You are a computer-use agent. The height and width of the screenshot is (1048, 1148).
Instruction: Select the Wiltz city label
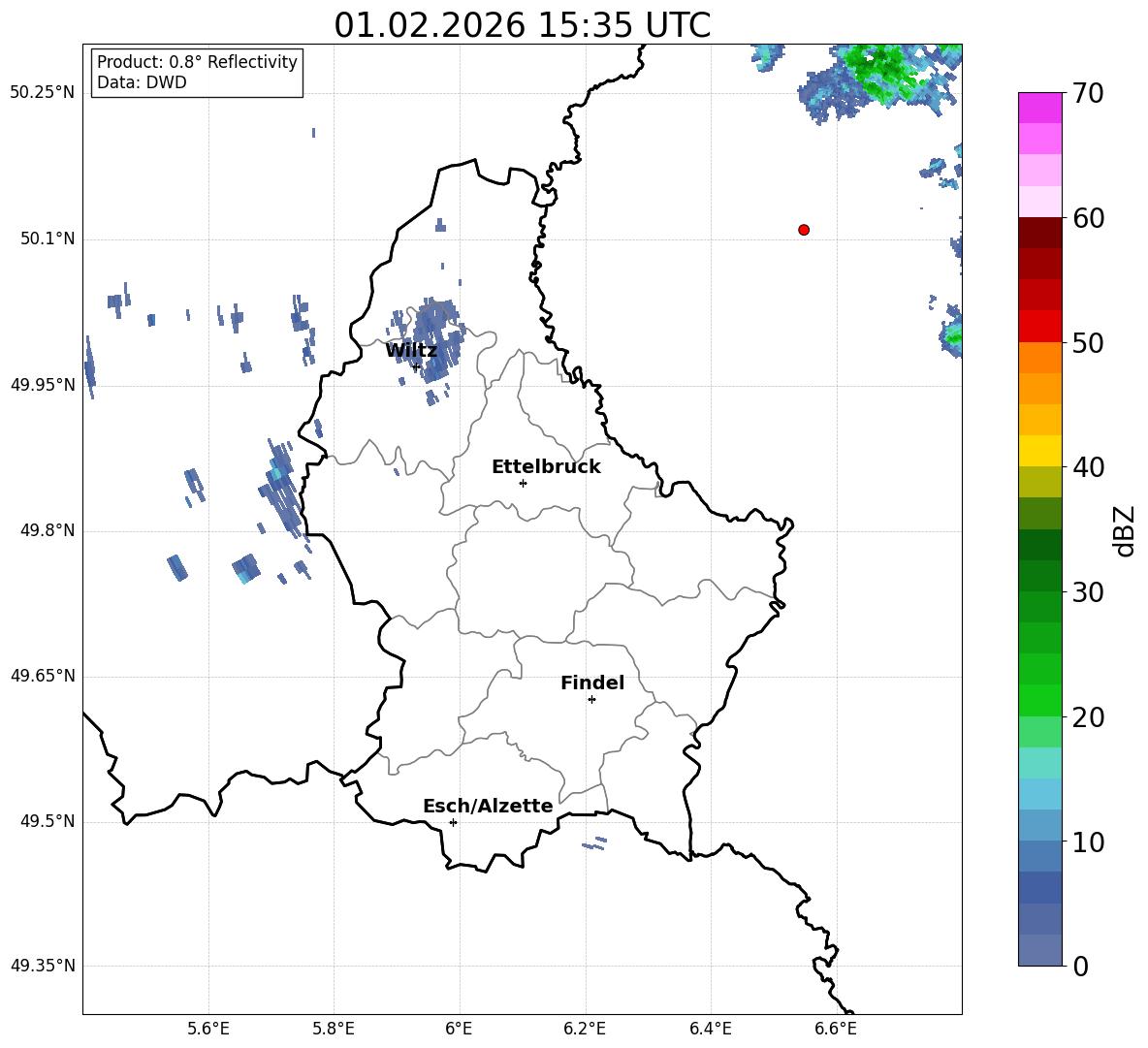click(411, 351)
